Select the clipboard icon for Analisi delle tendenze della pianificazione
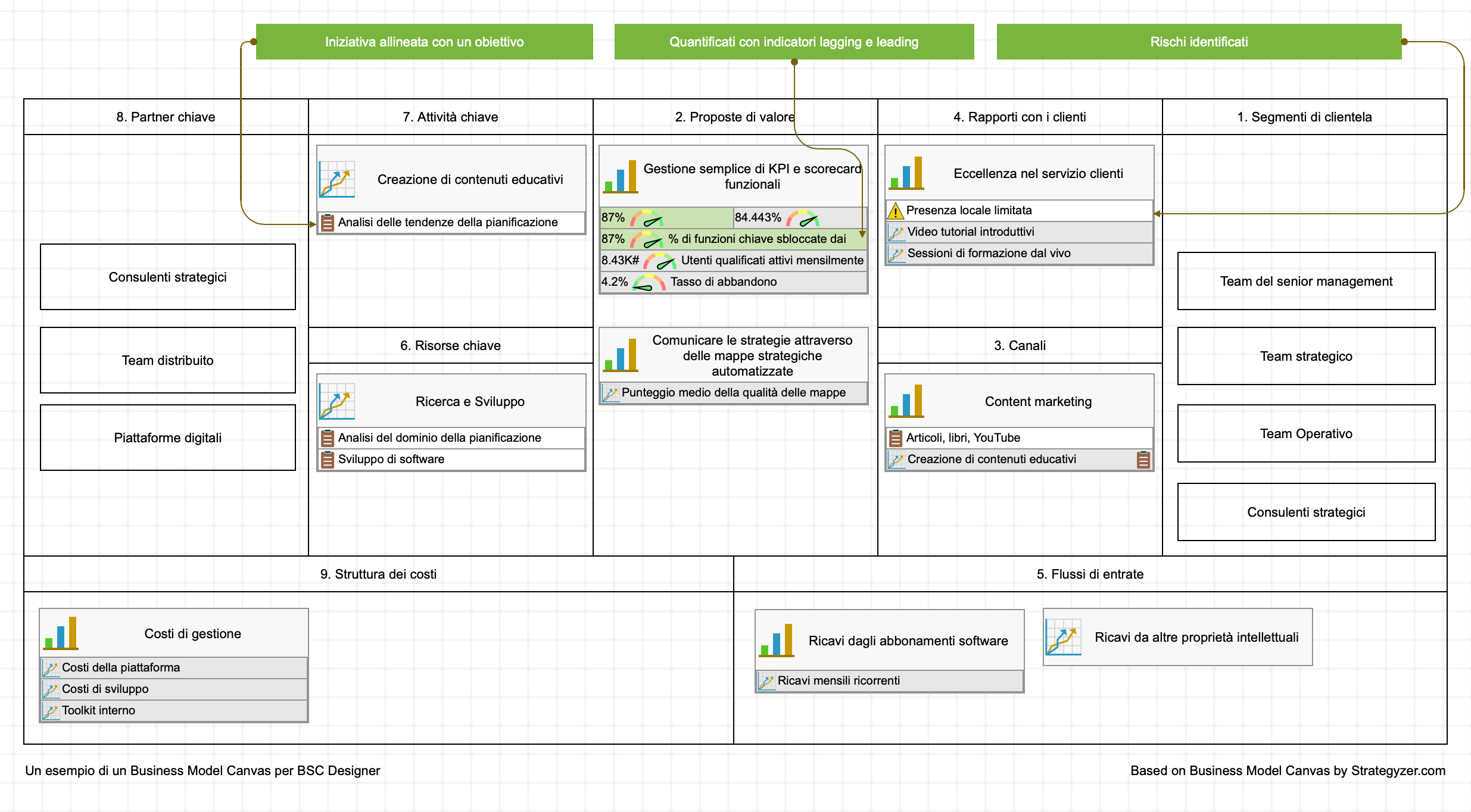 click(328, 221)
